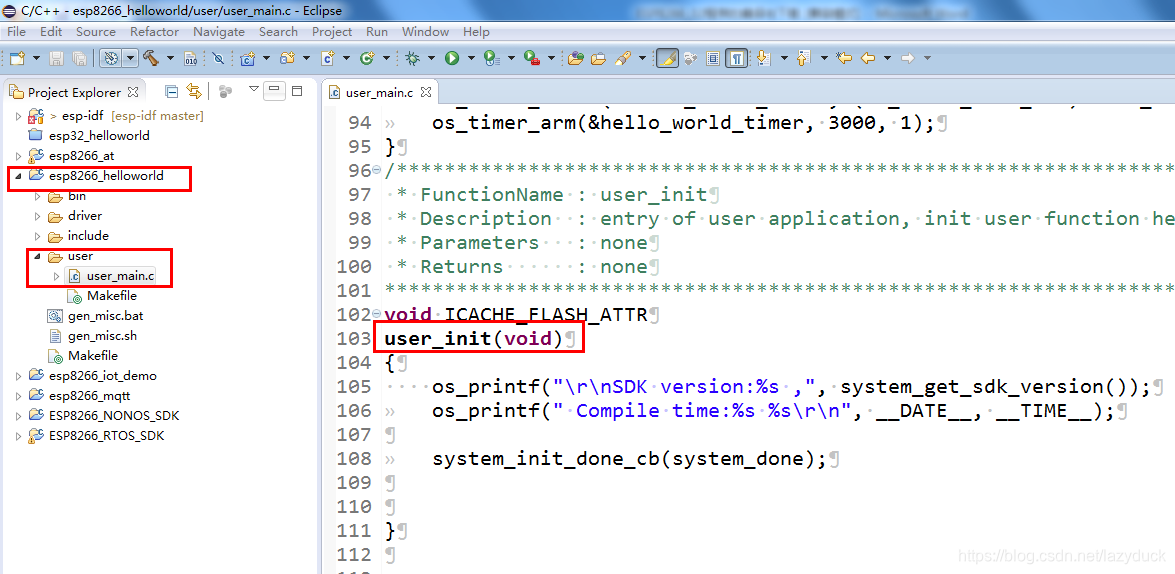
Task: Click the Forward navigation arrow
Action: click(907, 58)
